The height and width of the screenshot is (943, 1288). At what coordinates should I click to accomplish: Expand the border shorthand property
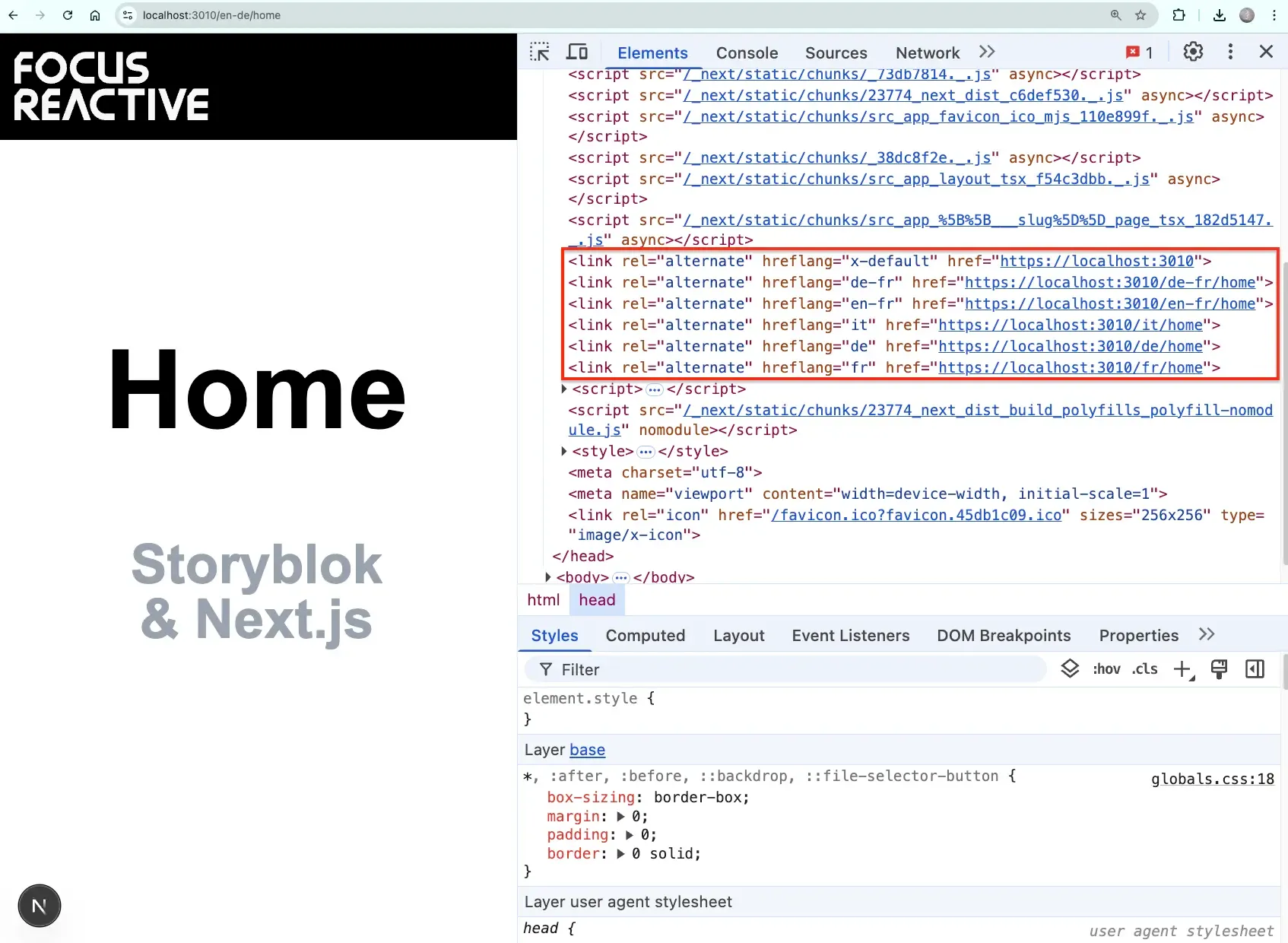coord(621,854)
